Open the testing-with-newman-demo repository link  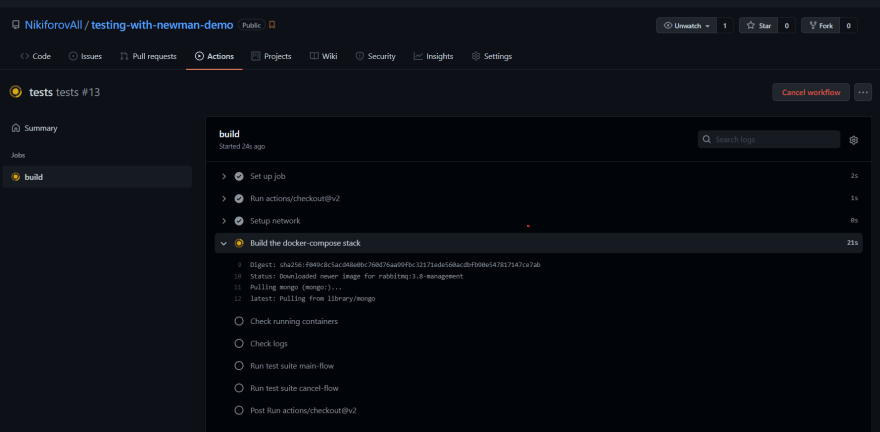(162, 25)
